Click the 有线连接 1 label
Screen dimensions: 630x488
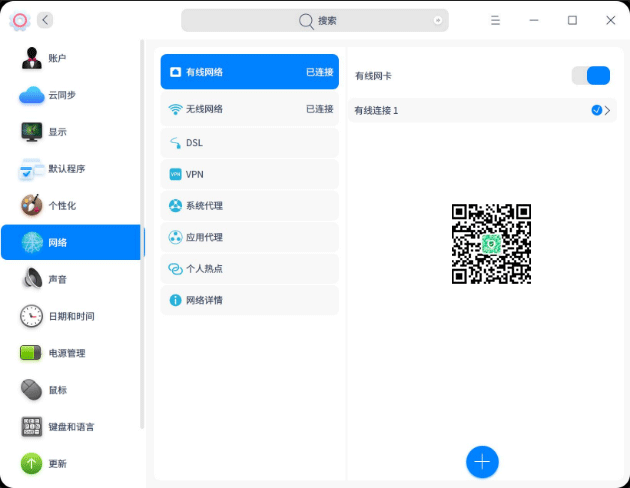coord(376,110)
